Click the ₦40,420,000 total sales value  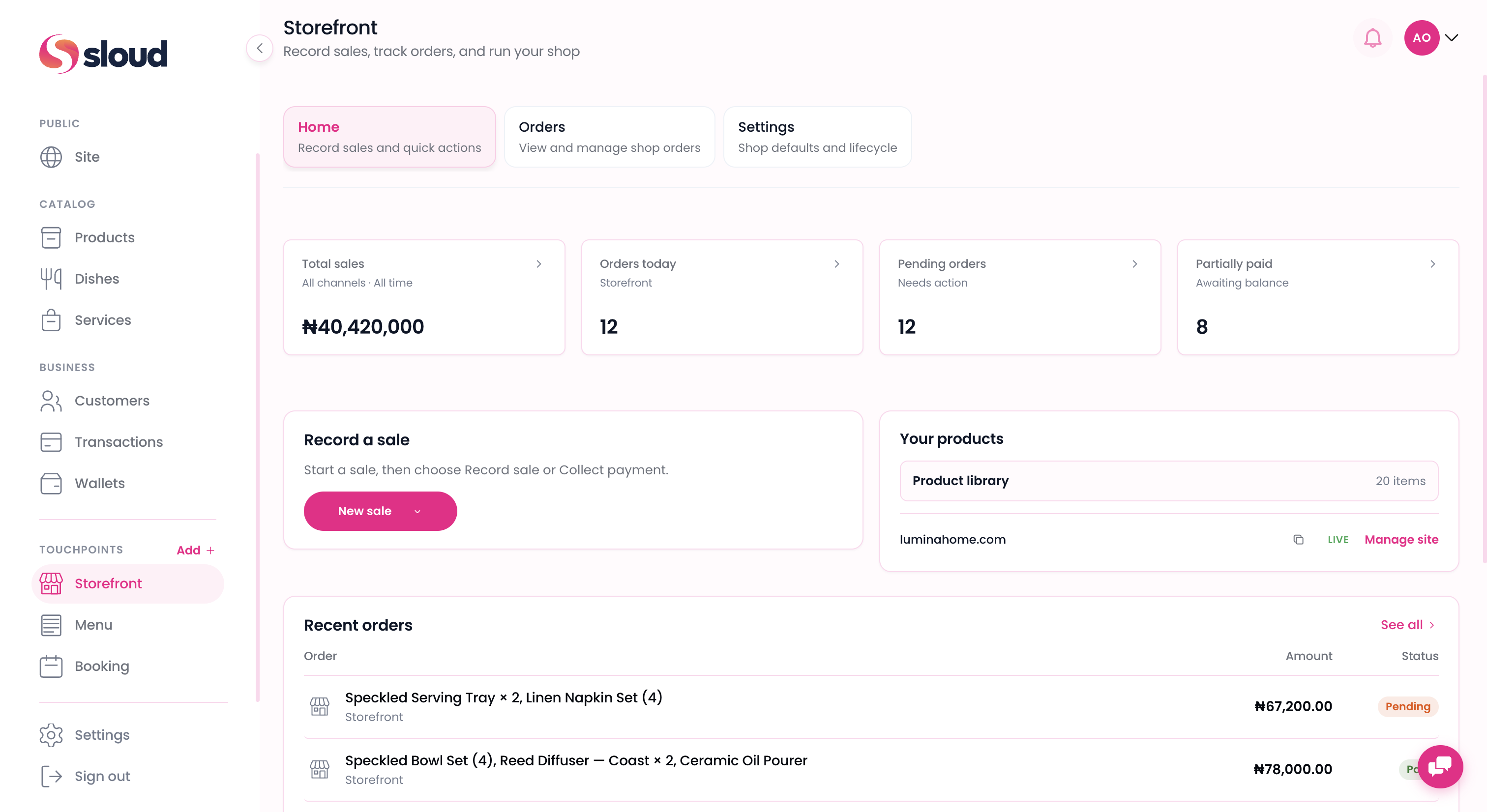click(362, 327)
